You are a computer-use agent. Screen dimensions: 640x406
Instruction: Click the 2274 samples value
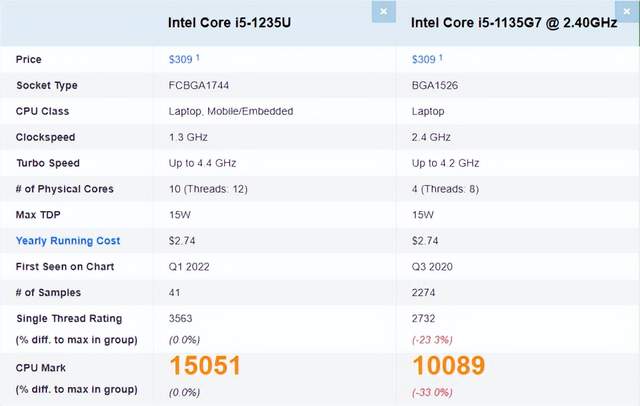point(423,293)
